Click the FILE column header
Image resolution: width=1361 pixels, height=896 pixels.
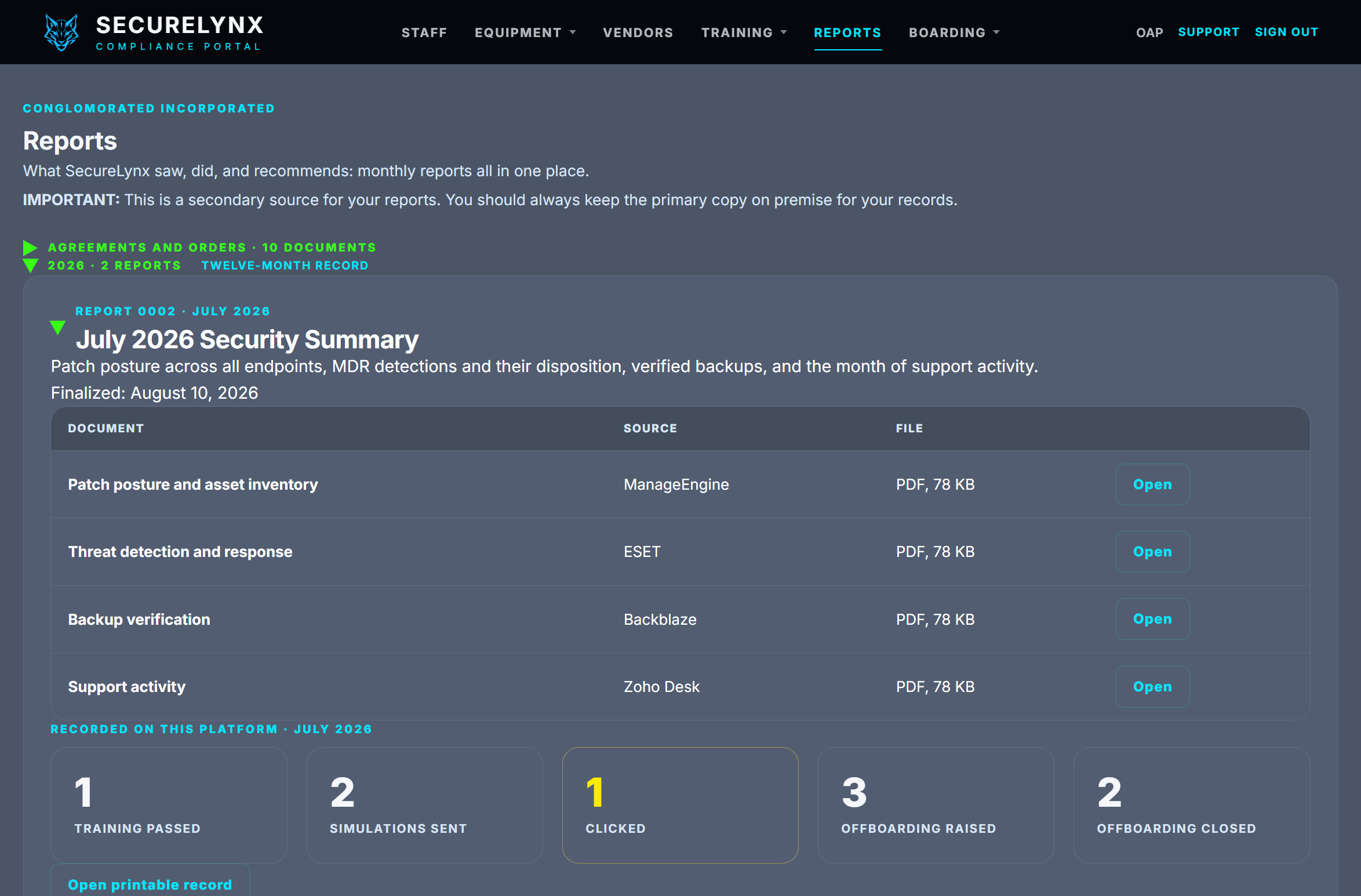(x=909, y=428)
